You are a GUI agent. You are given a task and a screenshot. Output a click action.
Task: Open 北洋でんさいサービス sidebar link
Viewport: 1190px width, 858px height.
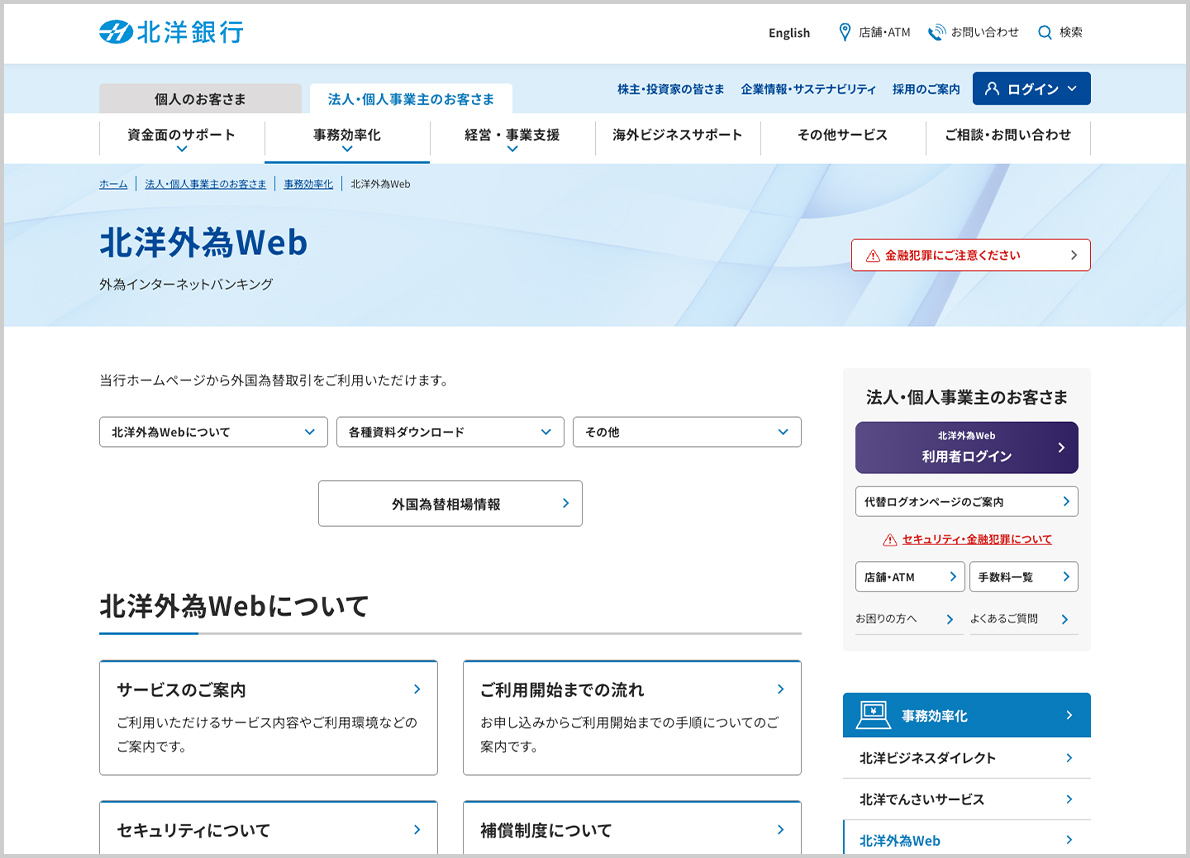point(967,799)
